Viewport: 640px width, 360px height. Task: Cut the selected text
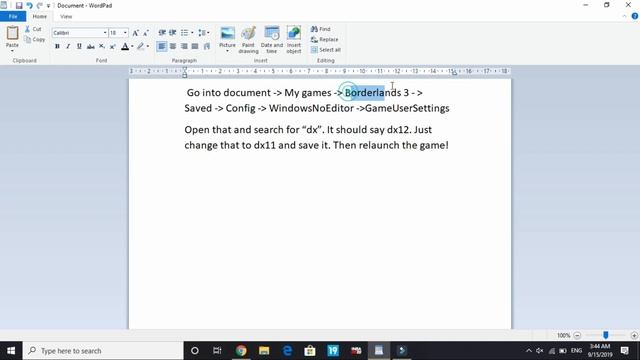pos(33,29)
